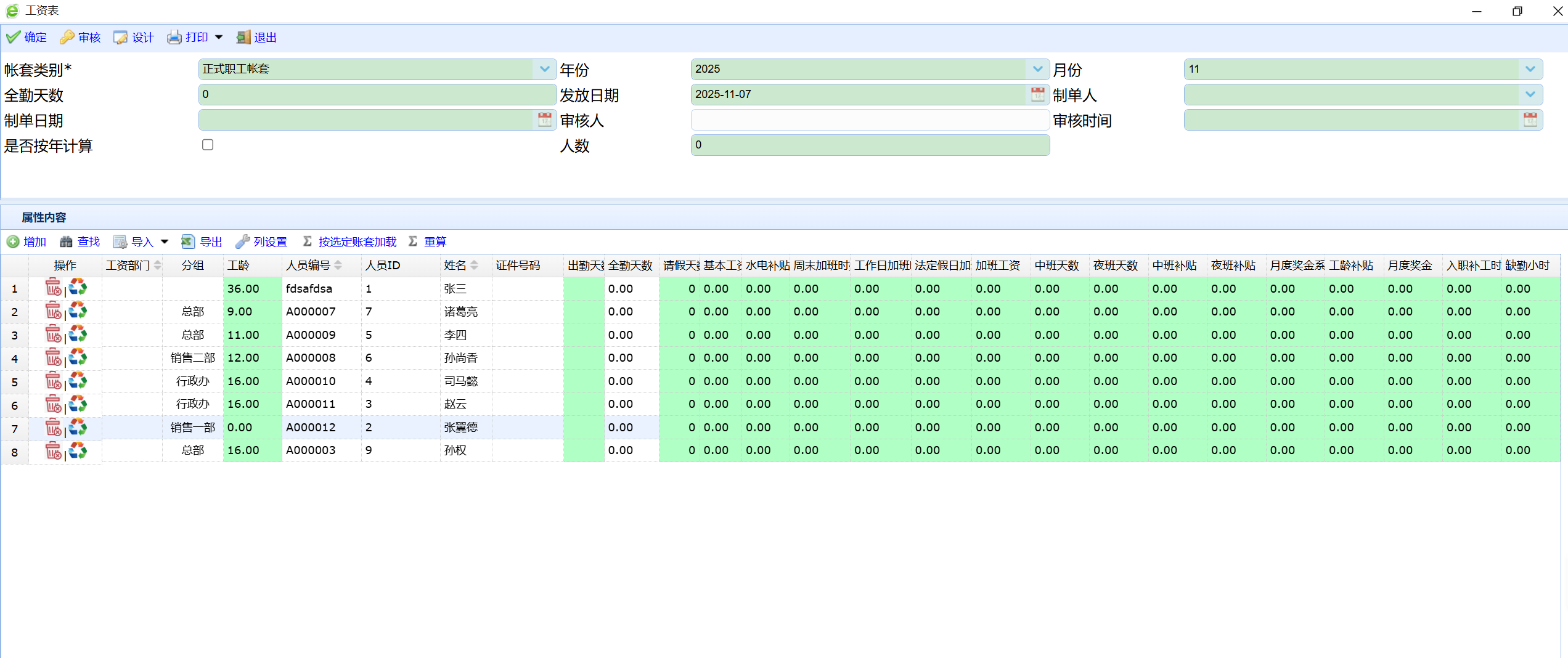Click the 审核 toolbar button
The height and width of the screenshot is (658, 1568).
pyautogui.click(x=80, y=38)
